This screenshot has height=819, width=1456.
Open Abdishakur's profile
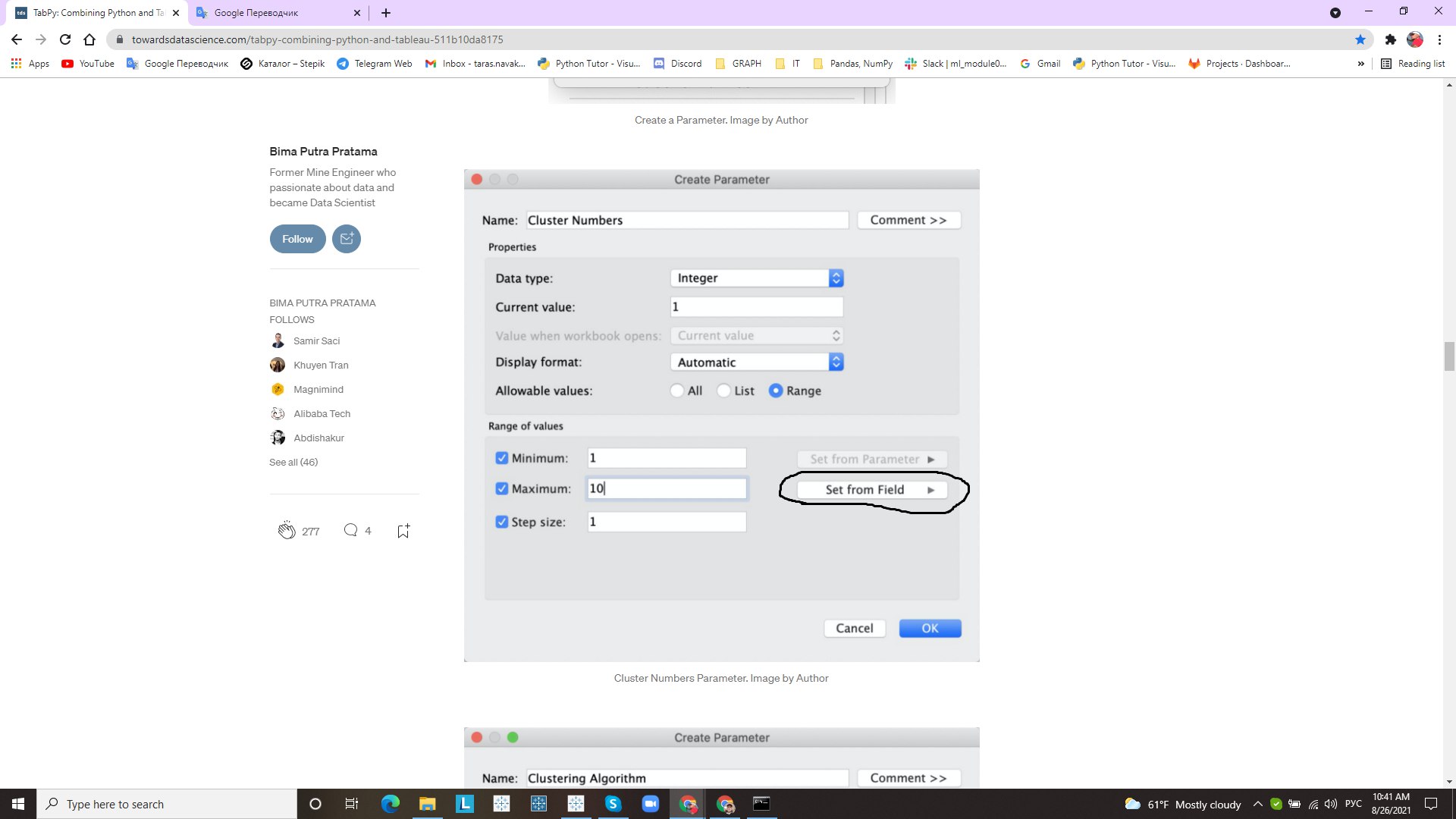318,438
